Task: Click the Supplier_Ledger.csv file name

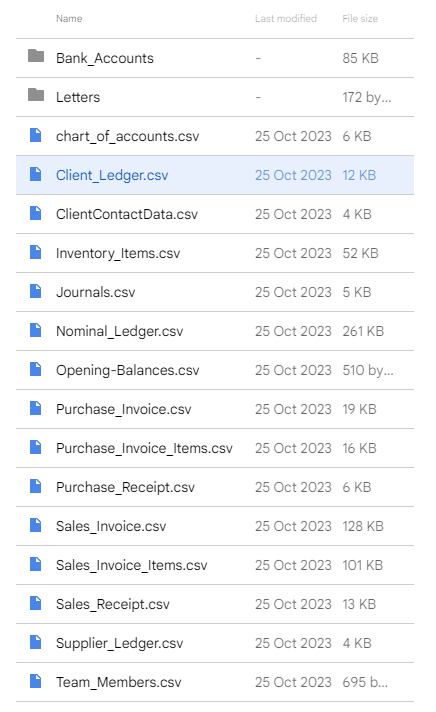Action: [x=119, y=643]
